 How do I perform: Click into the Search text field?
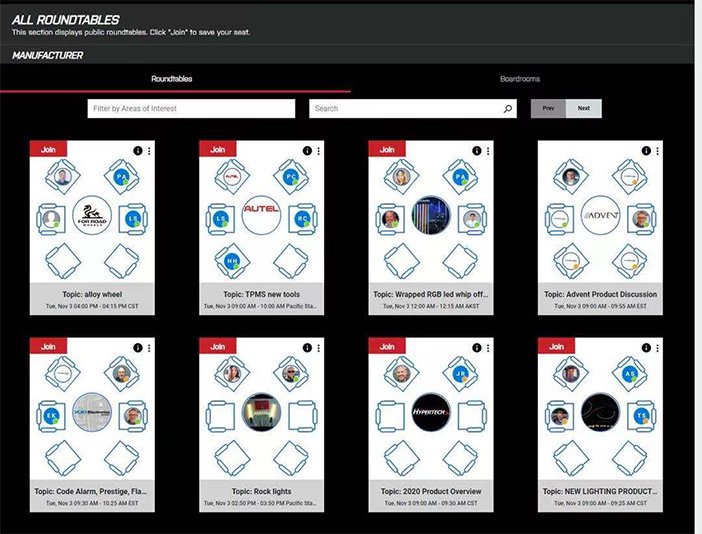[x=403, y=108]
